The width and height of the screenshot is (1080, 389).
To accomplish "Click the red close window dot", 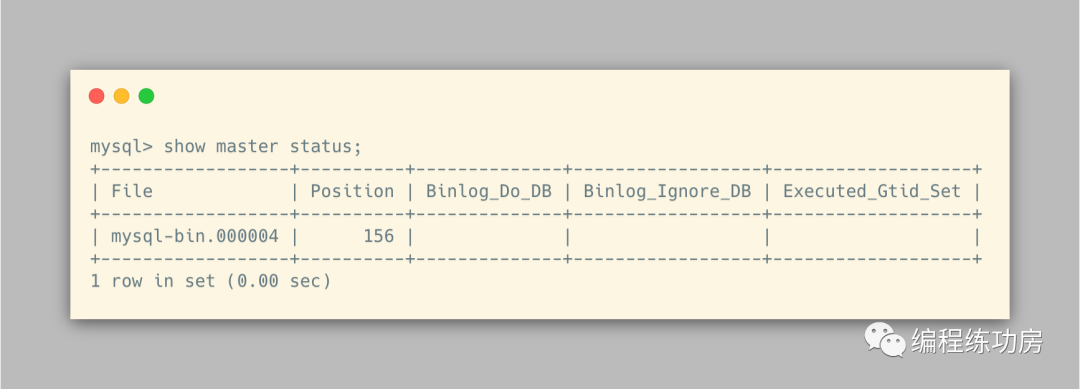I will pos(96,96).
